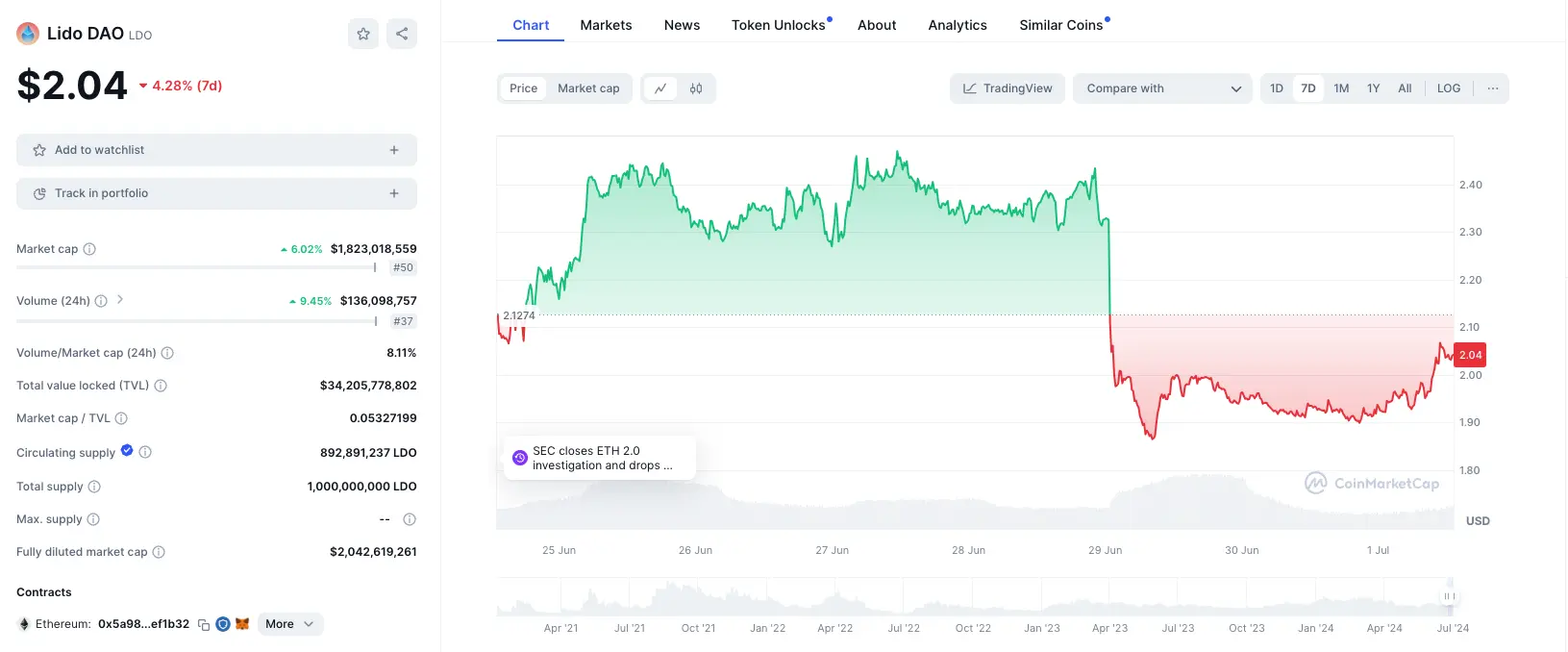Click the star favorite icon
Image resolution: width=1568 pixels, height=652 pixels.
pos(363,34)
